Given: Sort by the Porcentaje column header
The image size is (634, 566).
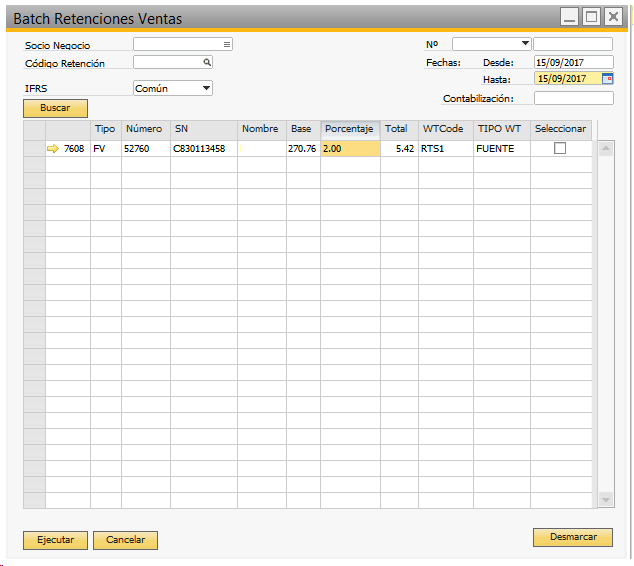Looking at the screenshot, I should click(x=349, y=129).
